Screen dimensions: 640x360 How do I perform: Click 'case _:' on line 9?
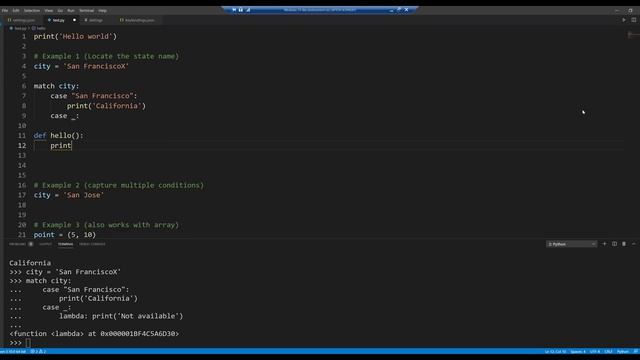(65, 116)
